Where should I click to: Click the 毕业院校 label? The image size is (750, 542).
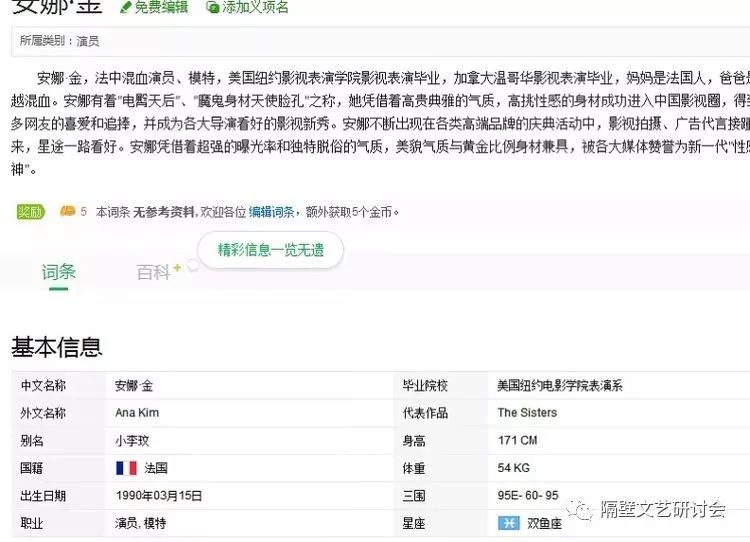[x=425, y=386]
